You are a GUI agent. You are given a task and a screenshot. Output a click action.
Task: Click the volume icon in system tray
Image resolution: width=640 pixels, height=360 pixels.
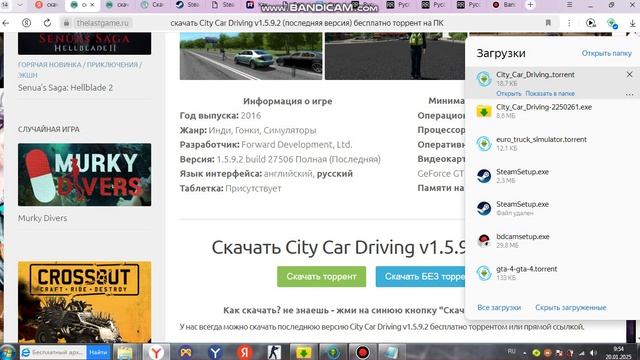click(593, 353)
